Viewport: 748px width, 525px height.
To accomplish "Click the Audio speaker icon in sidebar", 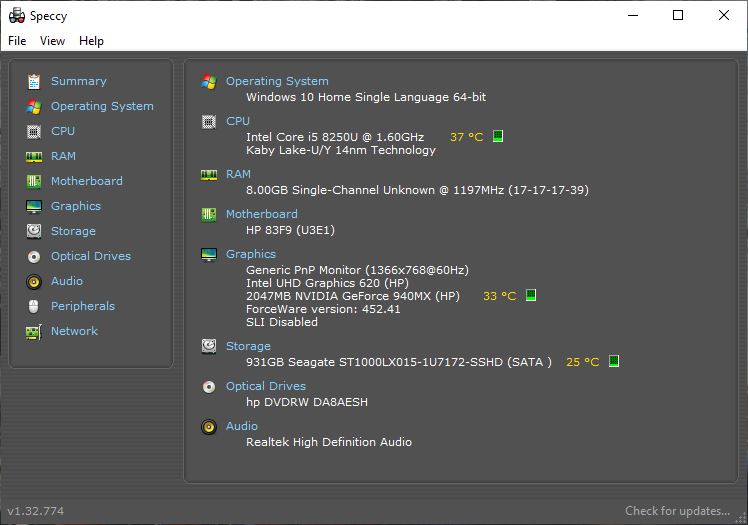I will click(x=34, y=281).
